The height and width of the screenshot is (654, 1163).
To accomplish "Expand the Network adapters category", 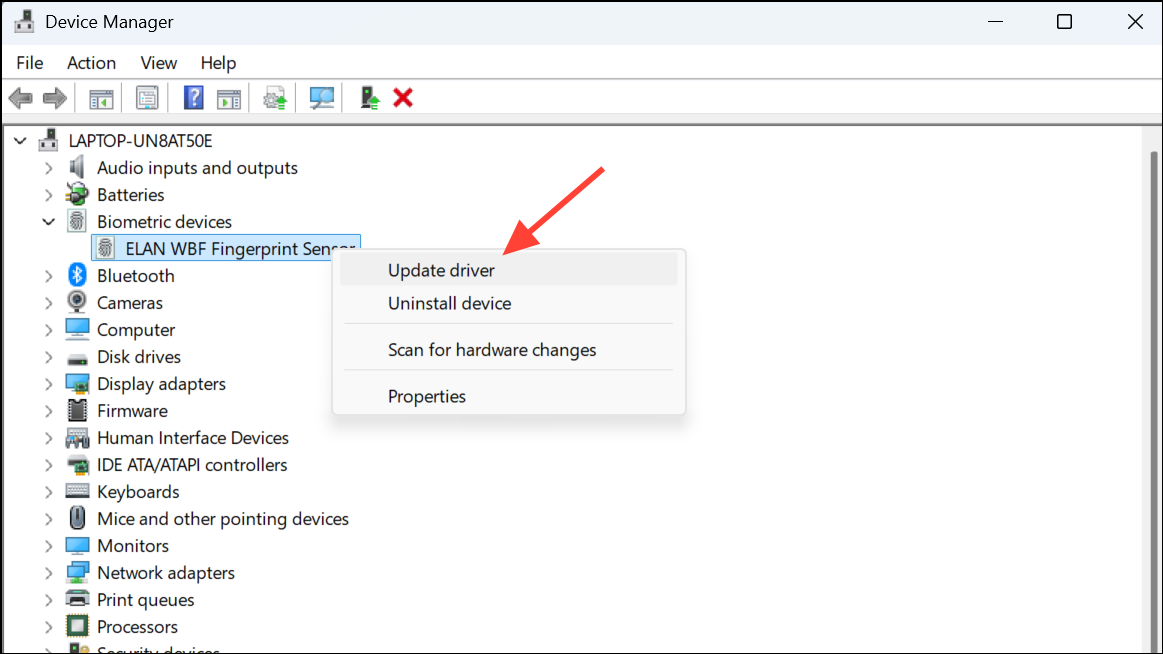I will coord(49,572).
